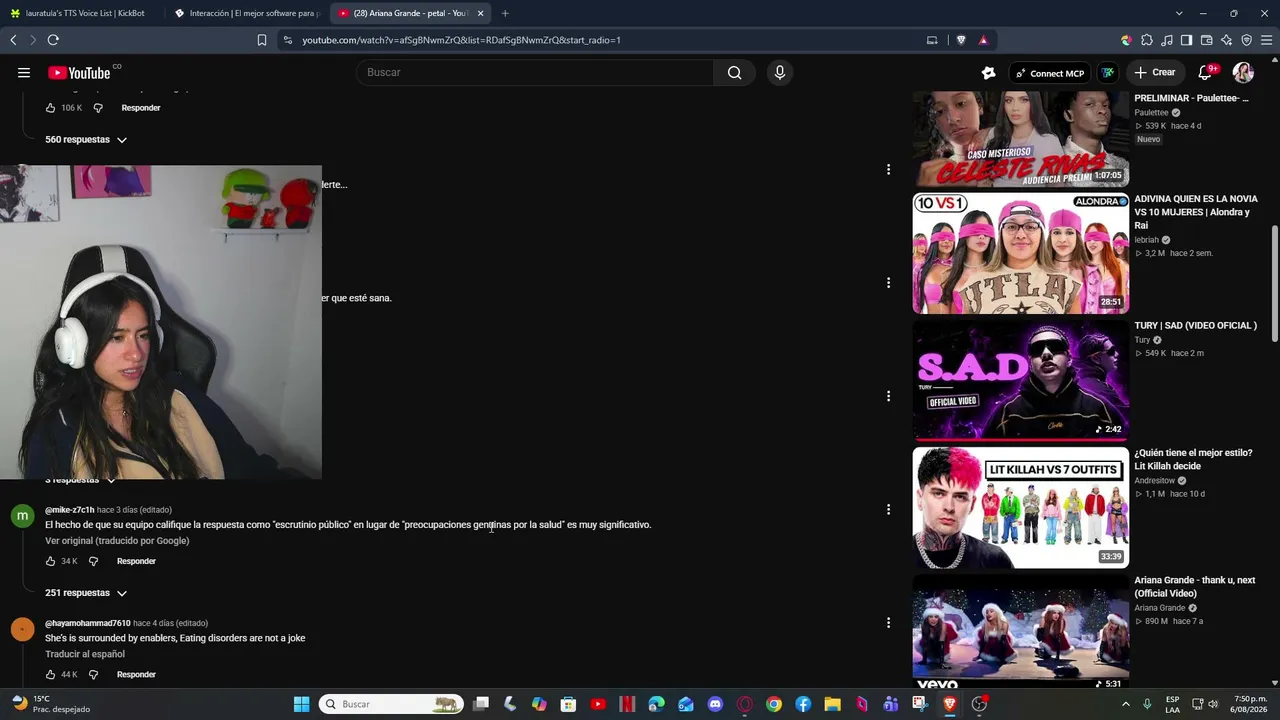Open the tab search dropdown chevron
Image resolution: width=1280 pixels, height=720 pixels.
[1179, 13]
